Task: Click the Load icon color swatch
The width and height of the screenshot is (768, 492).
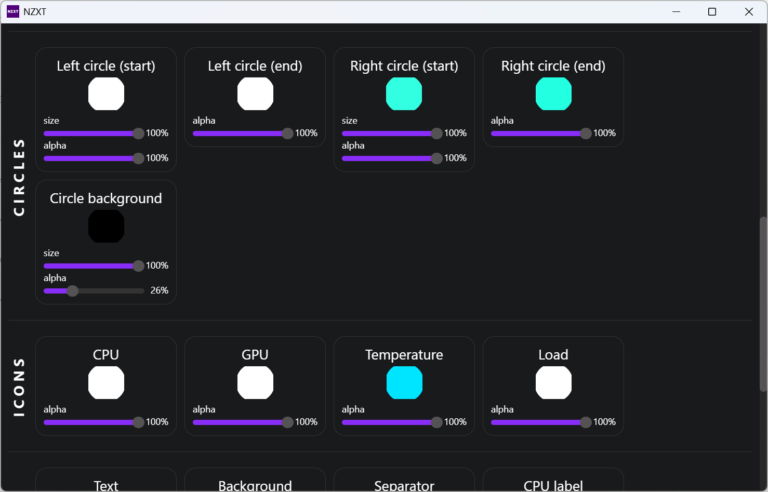Action: tap(553, 383)
